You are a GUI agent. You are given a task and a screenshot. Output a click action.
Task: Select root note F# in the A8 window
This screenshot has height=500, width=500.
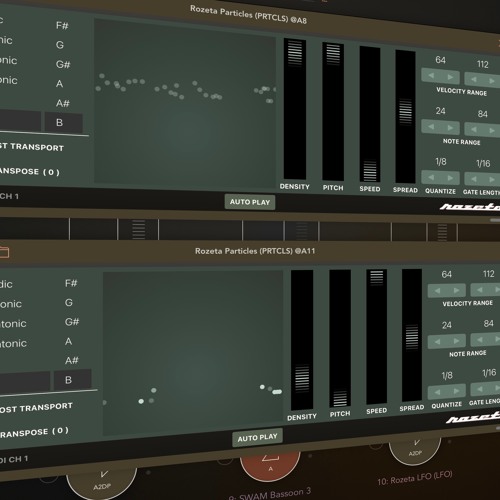62,25
